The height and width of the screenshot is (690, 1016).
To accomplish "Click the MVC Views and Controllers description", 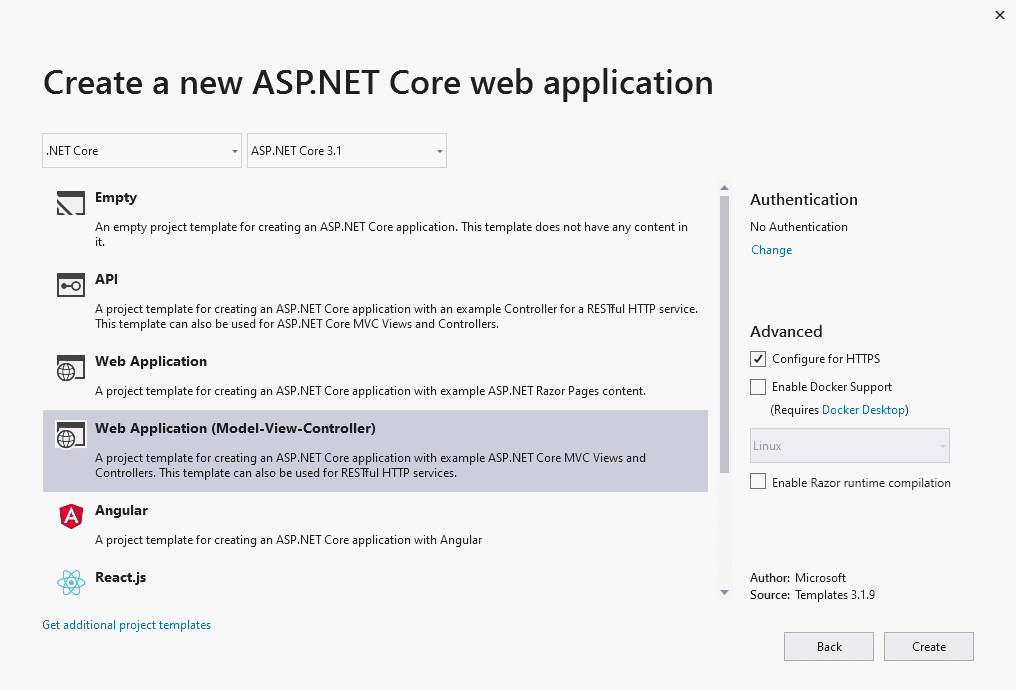I will click(370, 465).
